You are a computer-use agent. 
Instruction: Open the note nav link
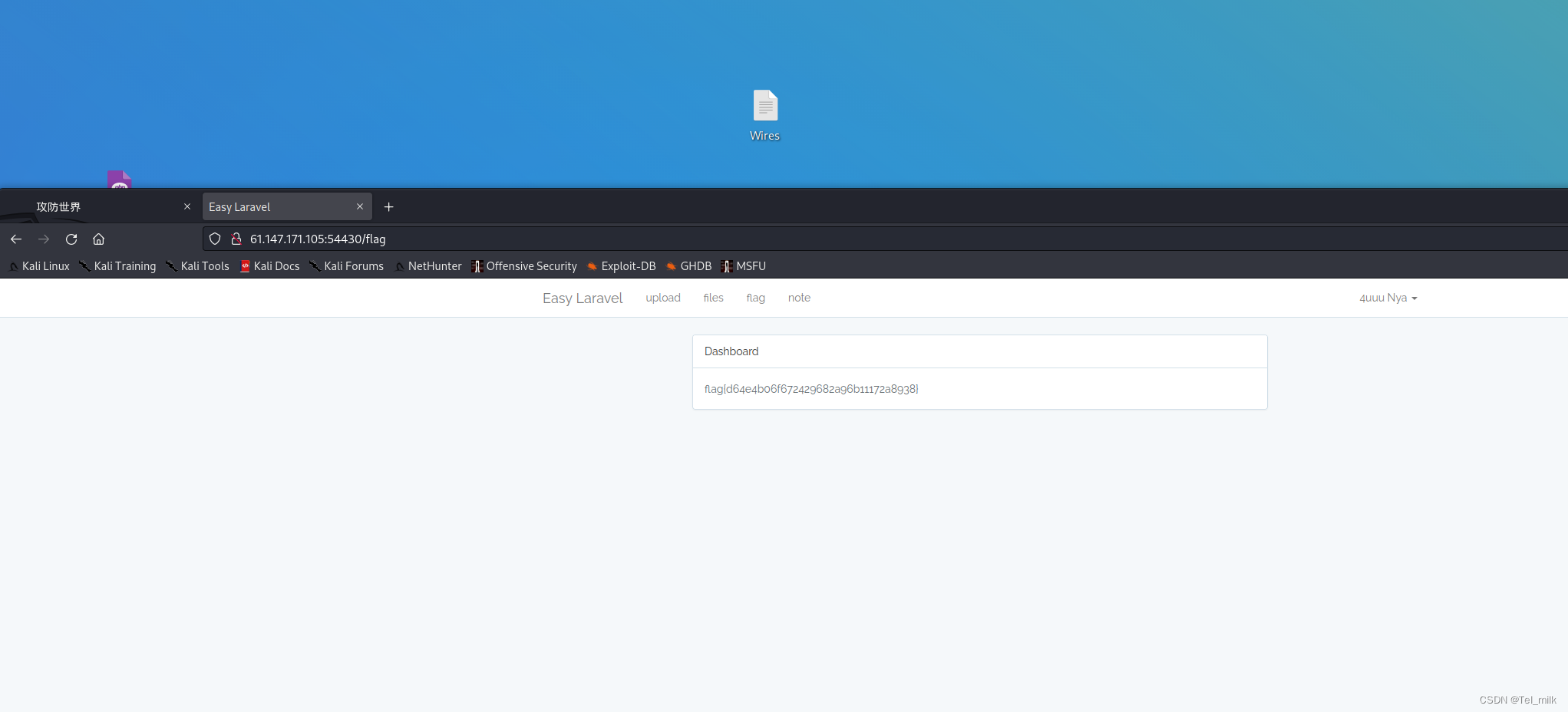click(799, 298)
